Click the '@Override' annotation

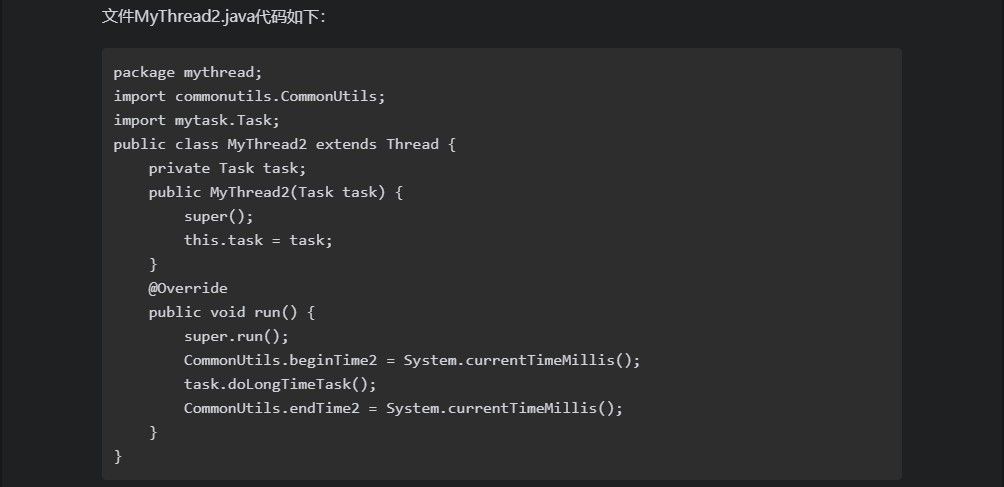coord(188,289)
